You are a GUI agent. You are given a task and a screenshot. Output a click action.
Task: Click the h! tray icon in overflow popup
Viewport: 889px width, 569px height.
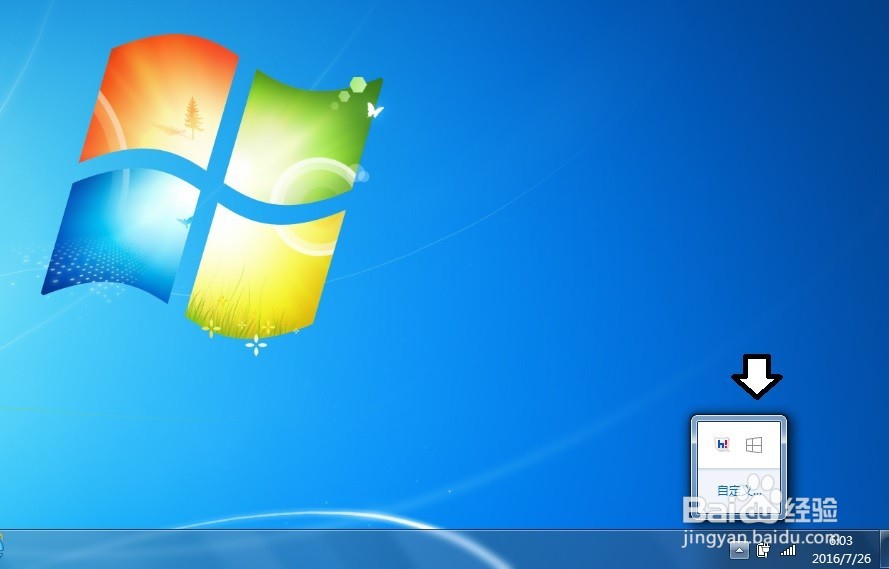coord(722,445)
